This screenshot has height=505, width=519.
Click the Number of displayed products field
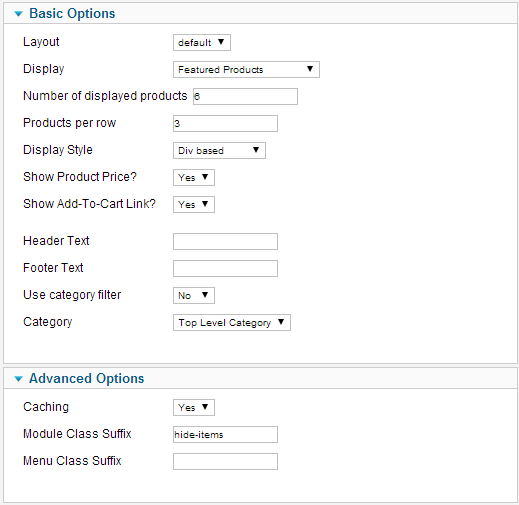245,96
